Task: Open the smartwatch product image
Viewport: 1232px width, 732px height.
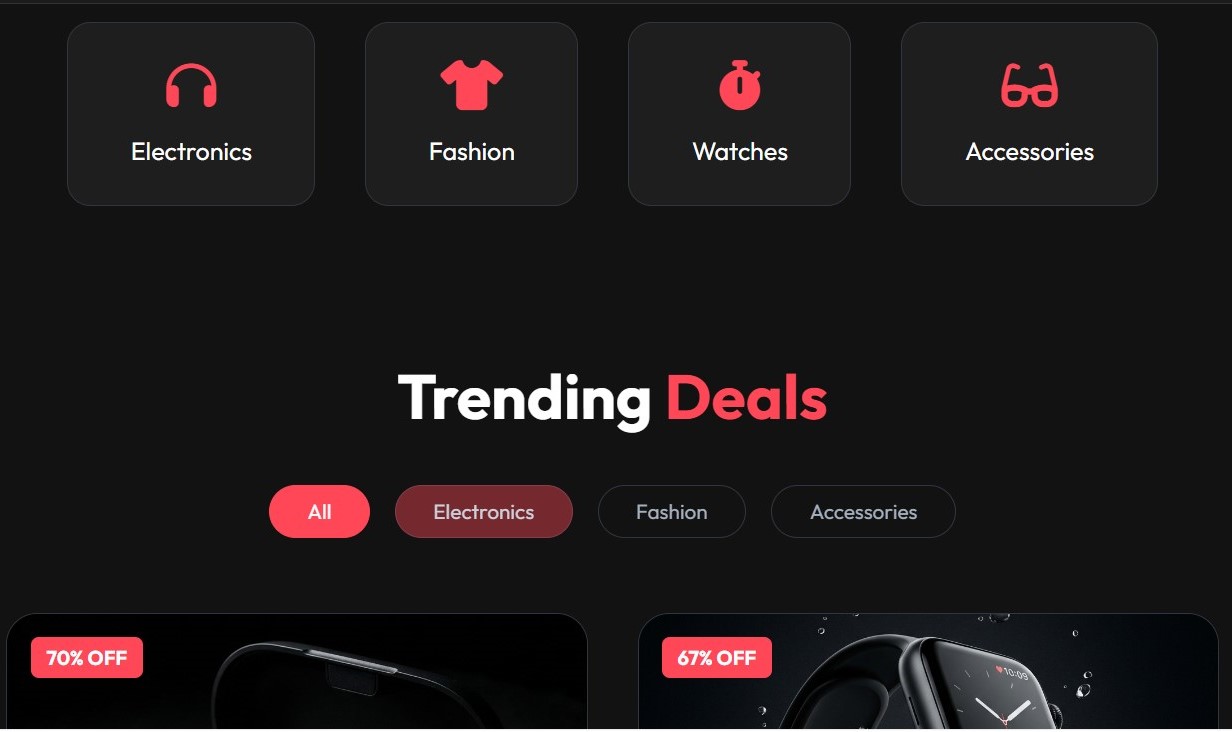Action: (x=928, y=672)
